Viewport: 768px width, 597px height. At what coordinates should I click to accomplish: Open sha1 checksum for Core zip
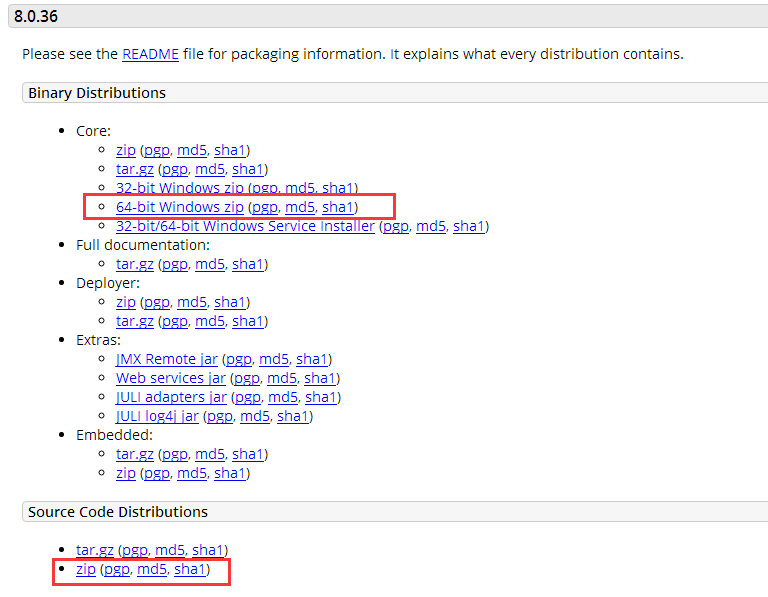tap(230, 150)
